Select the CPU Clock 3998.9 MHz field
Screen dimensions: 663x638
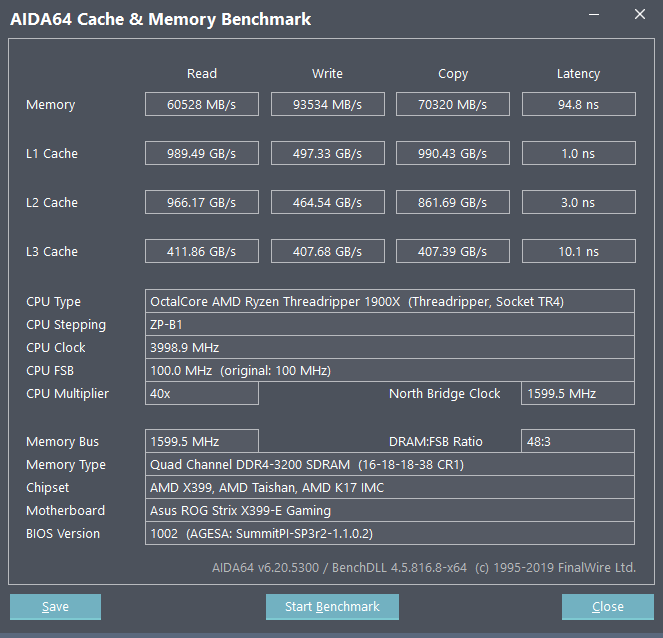(389, 348)
